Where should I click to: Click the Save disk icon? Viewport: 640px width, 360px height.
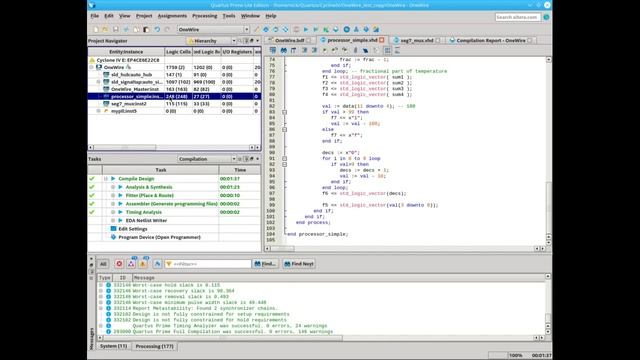click(116, 29)
